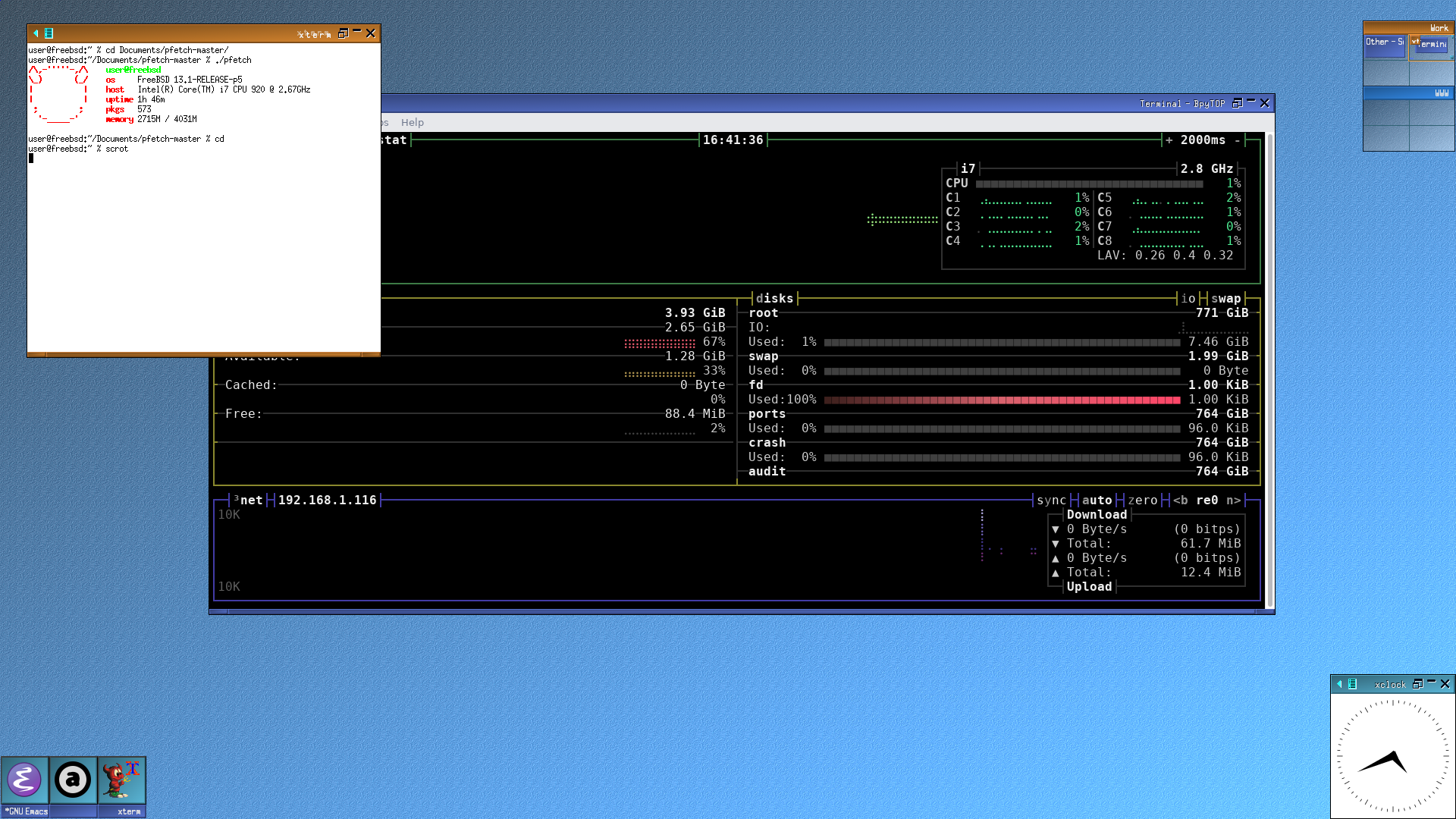Click the total CPU usage bar

coord(1089,184)
